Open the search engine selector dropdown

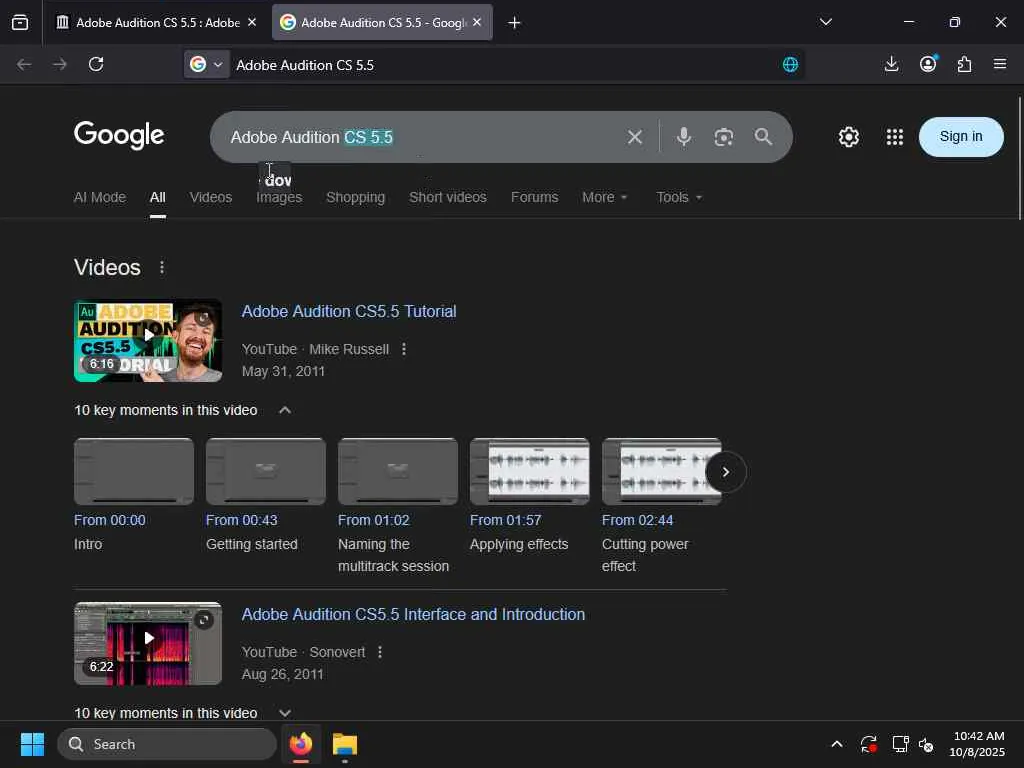coord(206,65)
